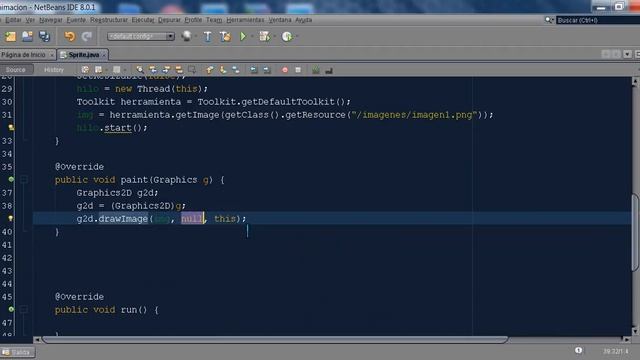Close the Página de Inicio tab
The width and height of the screenshot is (640, 360).
[x=52, y=55]
